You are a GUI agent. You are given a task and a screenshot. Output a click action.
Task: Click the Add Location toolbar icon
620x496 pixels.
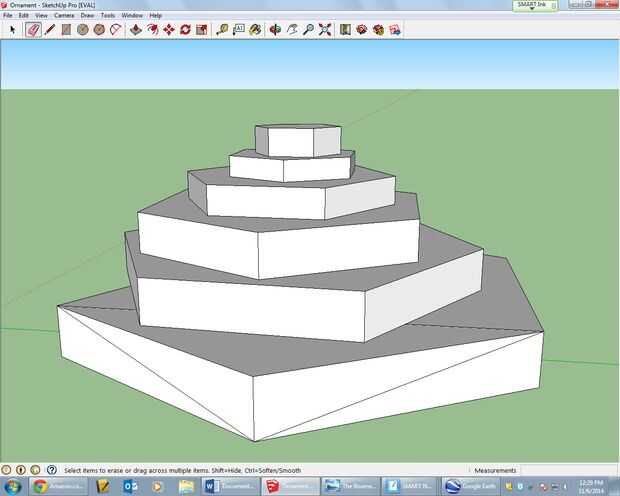point(345,30)
